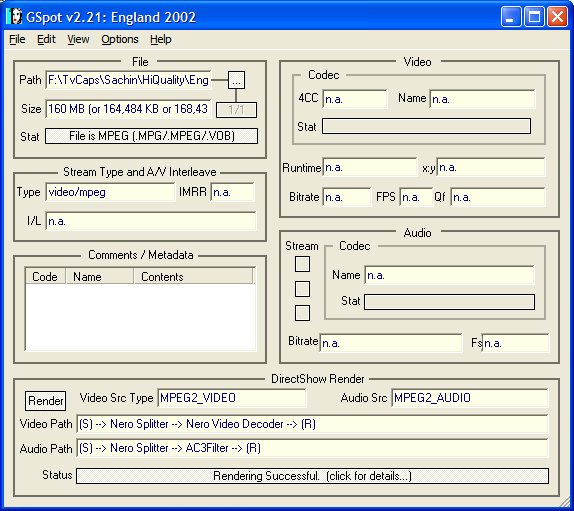Open the Options menu
This screenshot has width=574, height=511.
click(120, 39)
